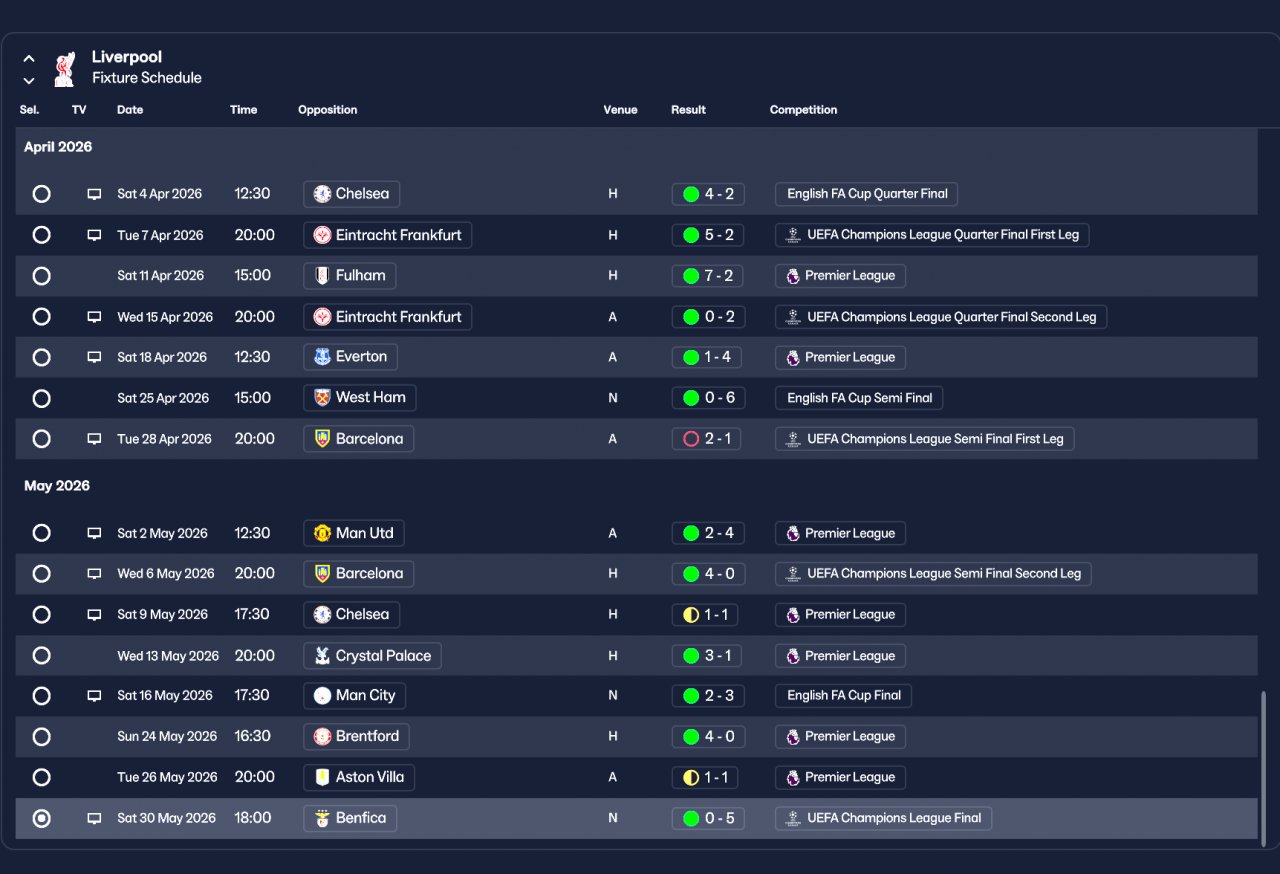Open English FA Cup Semi Final competition
Screen dimensions: 1280x874
pos(859,398)
